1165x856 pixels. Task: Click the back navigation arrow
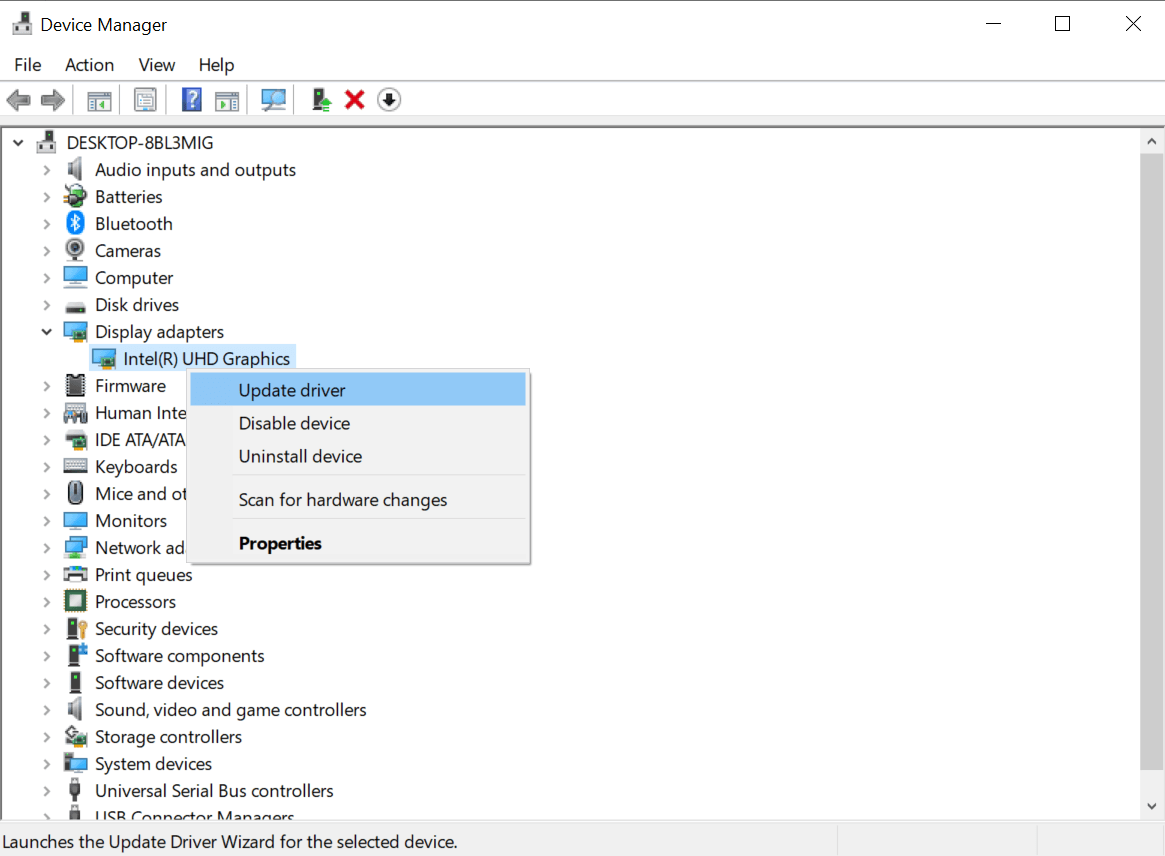tap(18, 99)
